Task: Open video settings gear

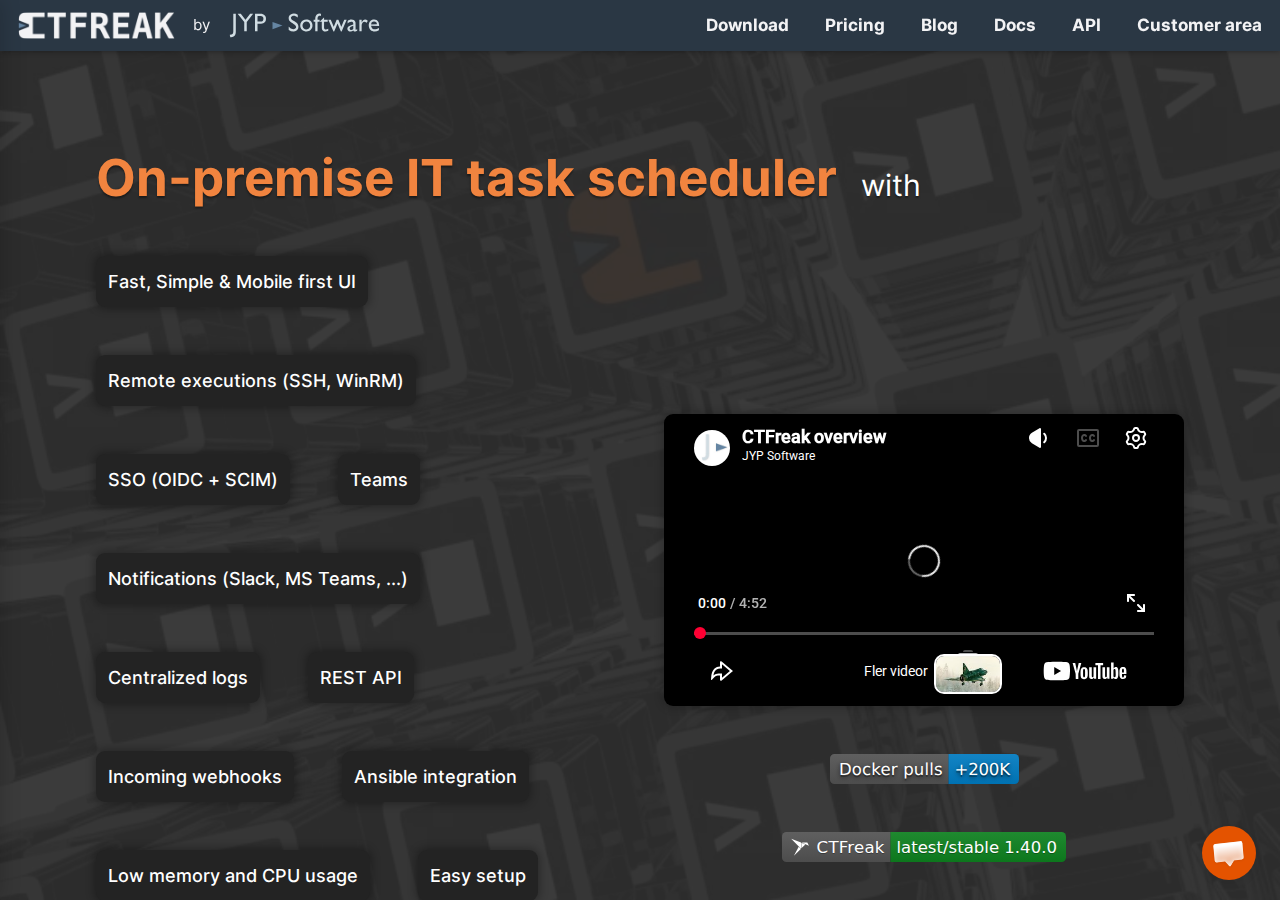Action: pos(1135,438)
